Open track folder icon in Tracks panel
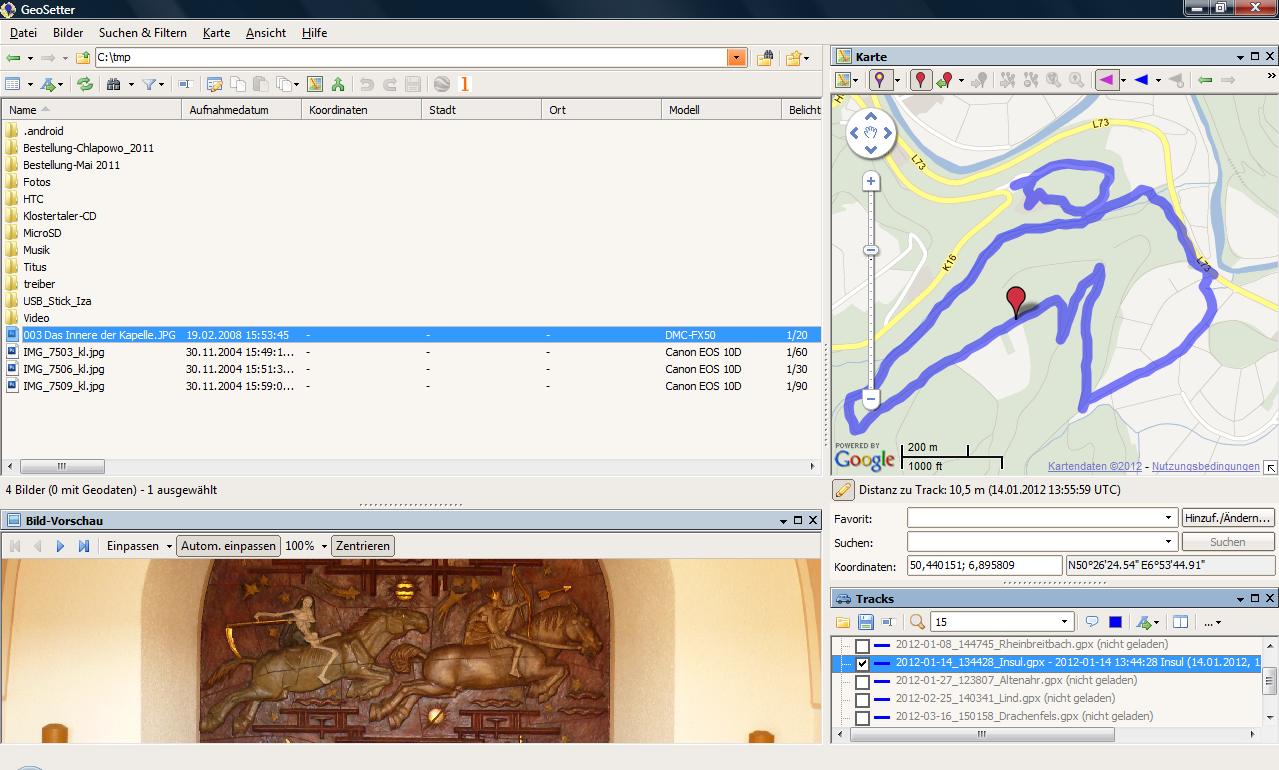The image size is (1279, 770). 843,622
